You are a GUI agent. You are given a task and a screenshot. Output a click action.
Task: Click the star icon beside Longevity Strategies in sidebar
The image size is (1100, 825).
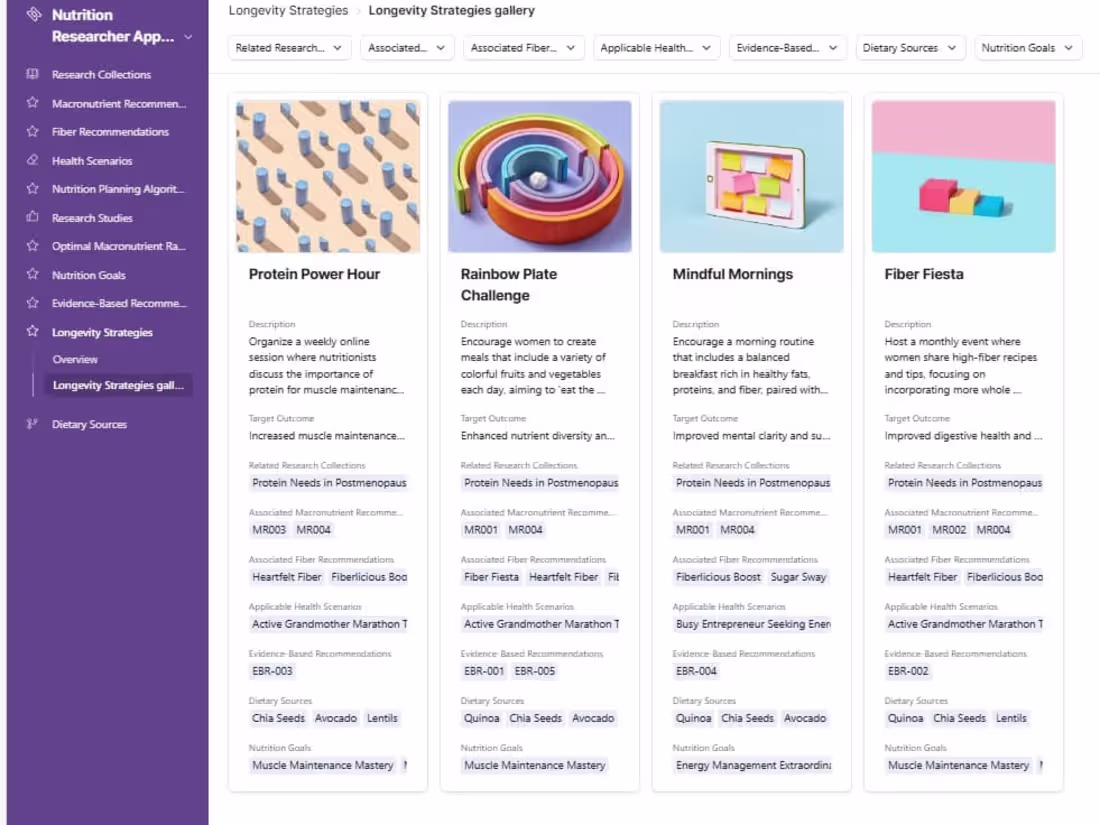point(32,331)
